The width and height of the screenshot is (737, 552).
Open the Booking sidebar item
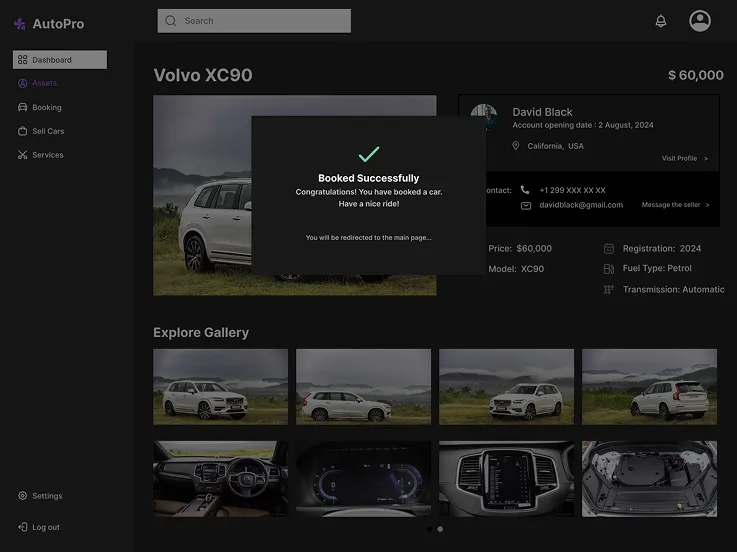point(46,107)
